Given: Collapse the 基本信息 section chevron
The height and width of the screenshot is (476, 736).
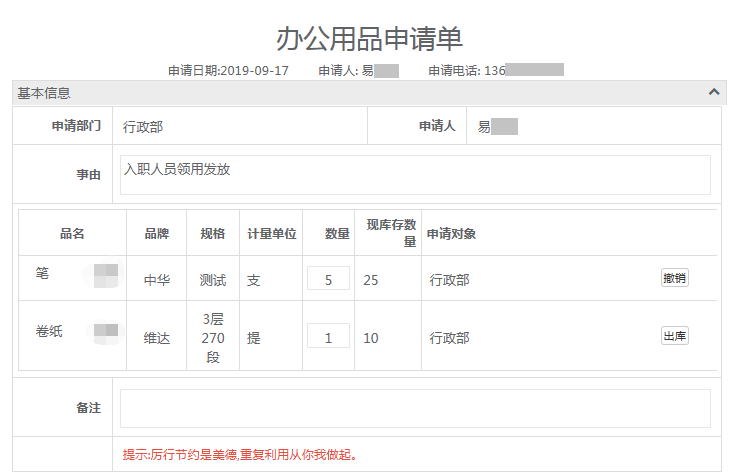Looking at the screenshot, I should [713, 92].
